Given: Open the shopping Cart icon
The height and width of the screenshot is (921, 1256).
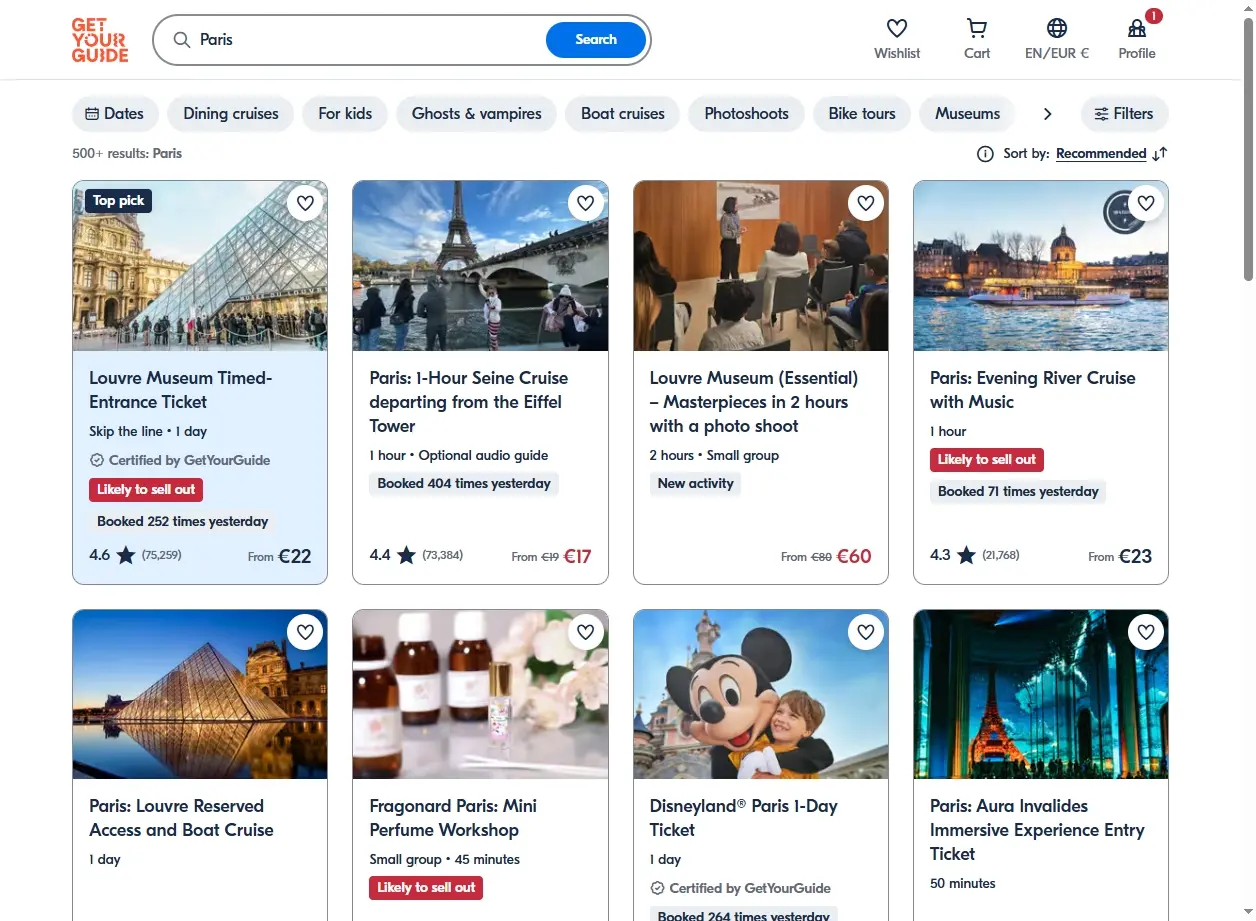Looking at the screenshot, I should [x=977, y=28].
